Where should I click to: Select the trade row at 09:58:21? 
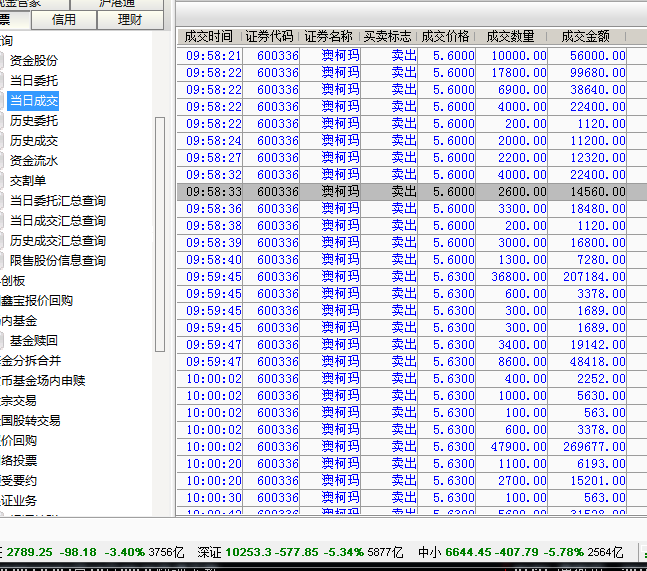[x=400, y=56]
